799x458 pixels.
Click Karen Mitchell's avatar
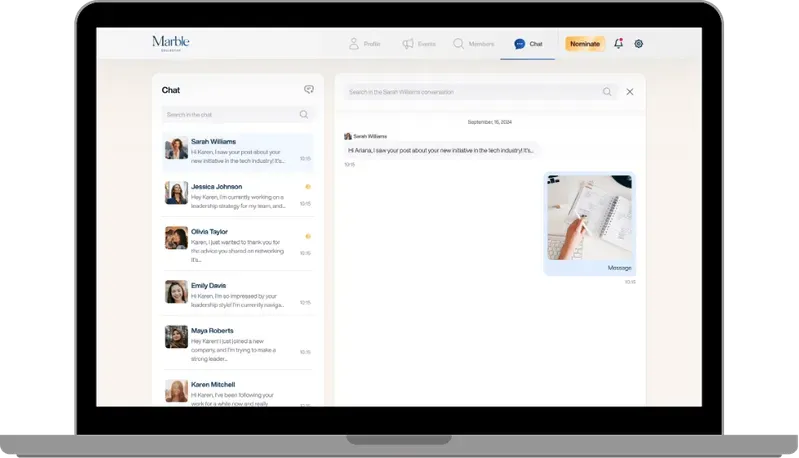176,391
